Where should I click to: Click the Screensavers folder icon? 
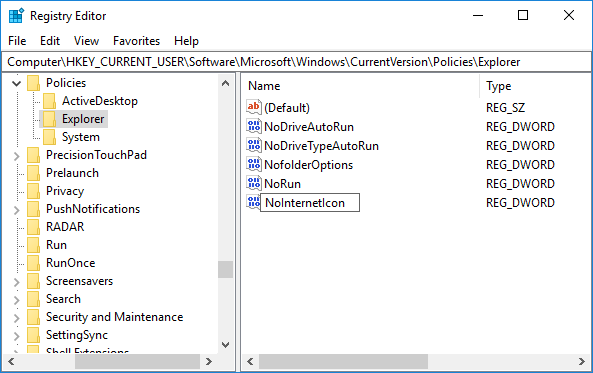(x=33, y=281)
